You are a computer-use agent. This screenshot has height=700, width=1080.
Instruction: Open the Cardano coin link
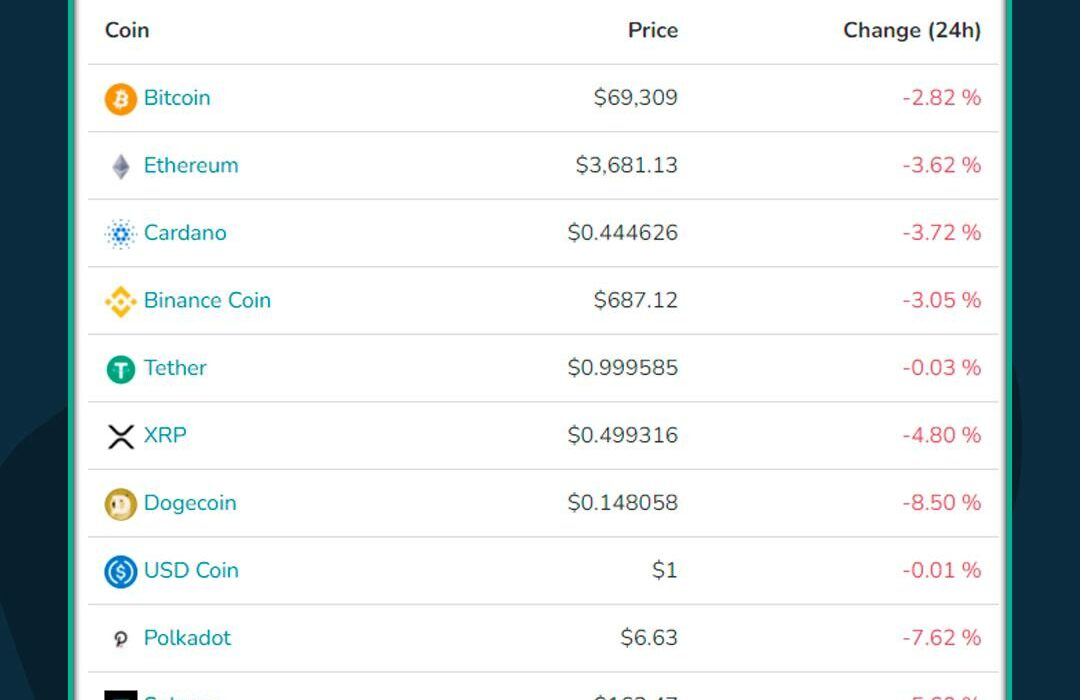[185, 233]
